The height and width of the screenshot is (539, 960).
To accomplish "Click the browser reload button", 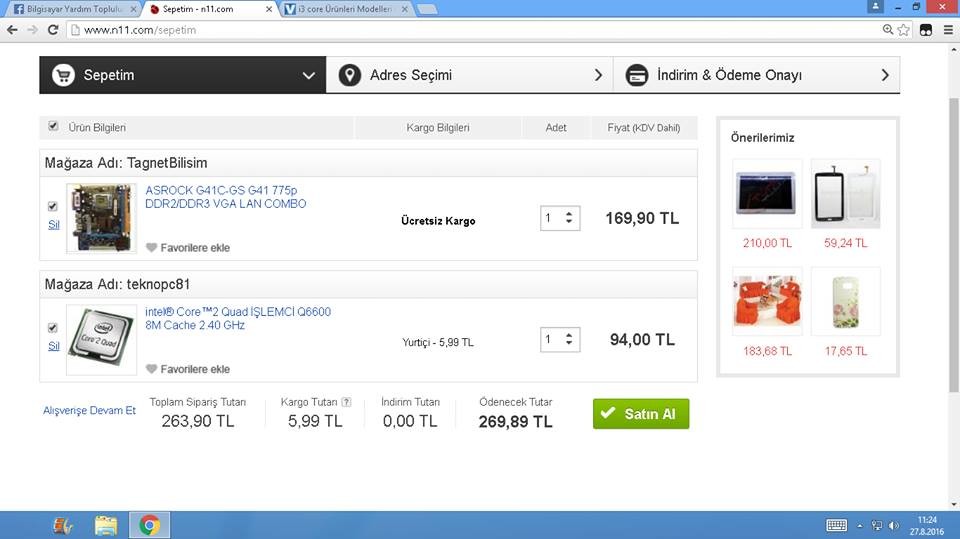I will click(x=52, y=30).
